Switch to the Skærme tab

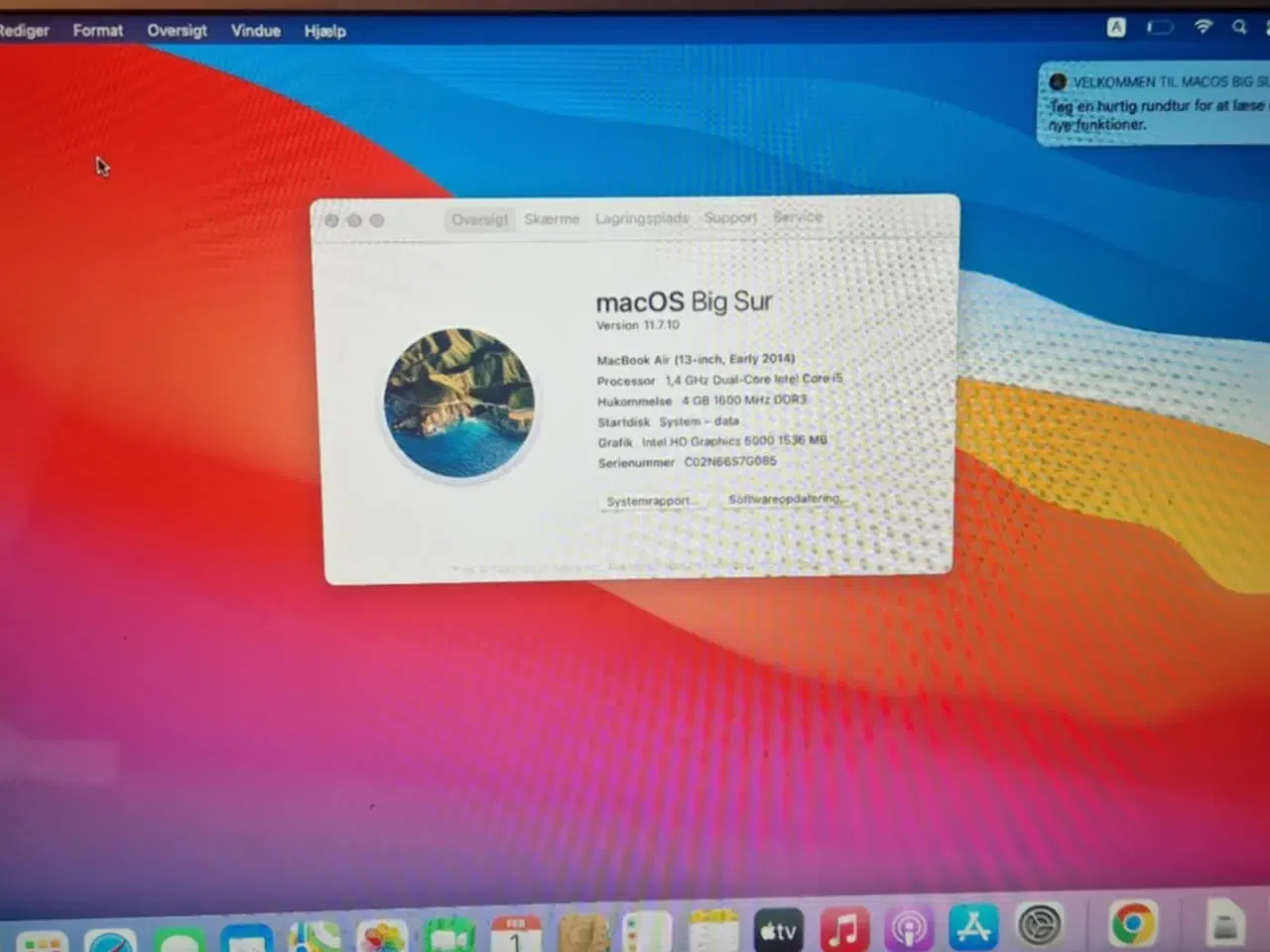point(552,219)
